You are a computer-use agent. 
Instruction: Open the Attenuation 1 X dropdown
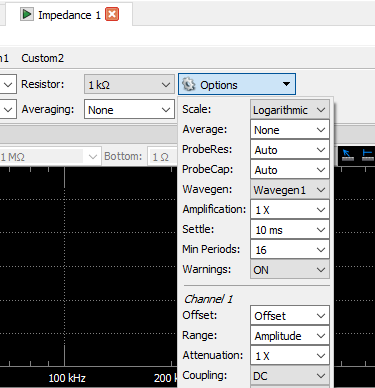pyautogui.click(x=290, y=355)
